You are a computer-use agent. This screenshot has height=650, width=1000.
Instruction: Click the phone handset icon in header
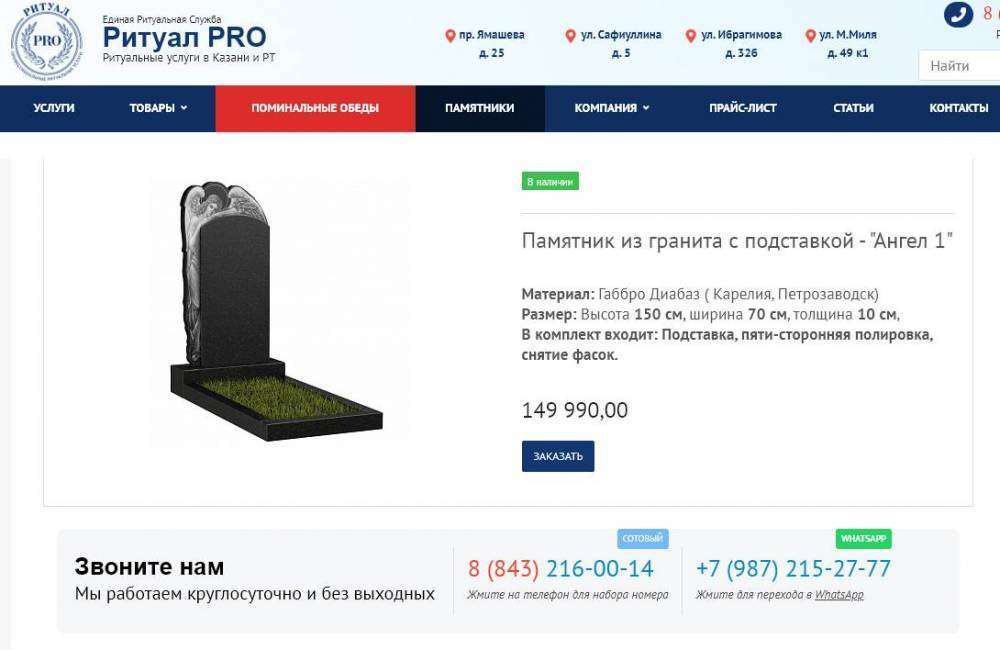pos(959,15)
